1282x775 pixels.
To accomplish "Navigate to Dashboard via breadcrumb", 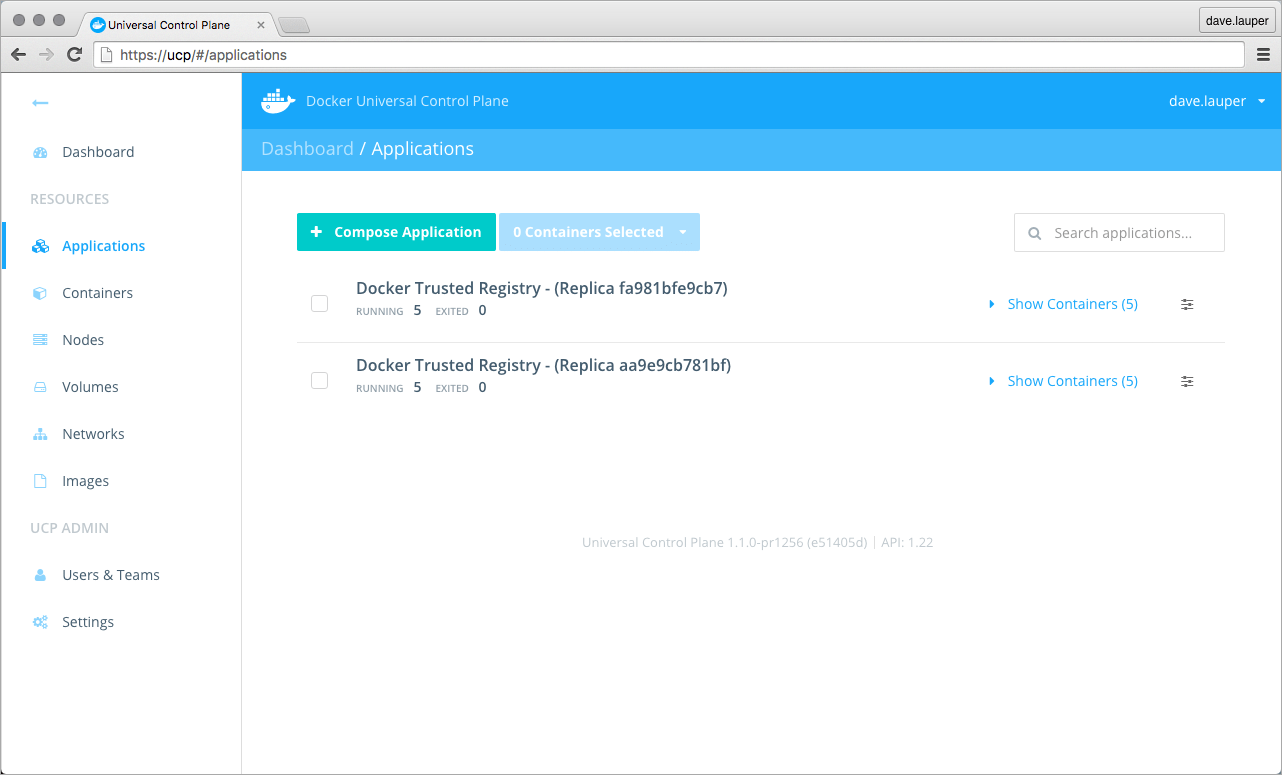I will click(x=307, y=147).
